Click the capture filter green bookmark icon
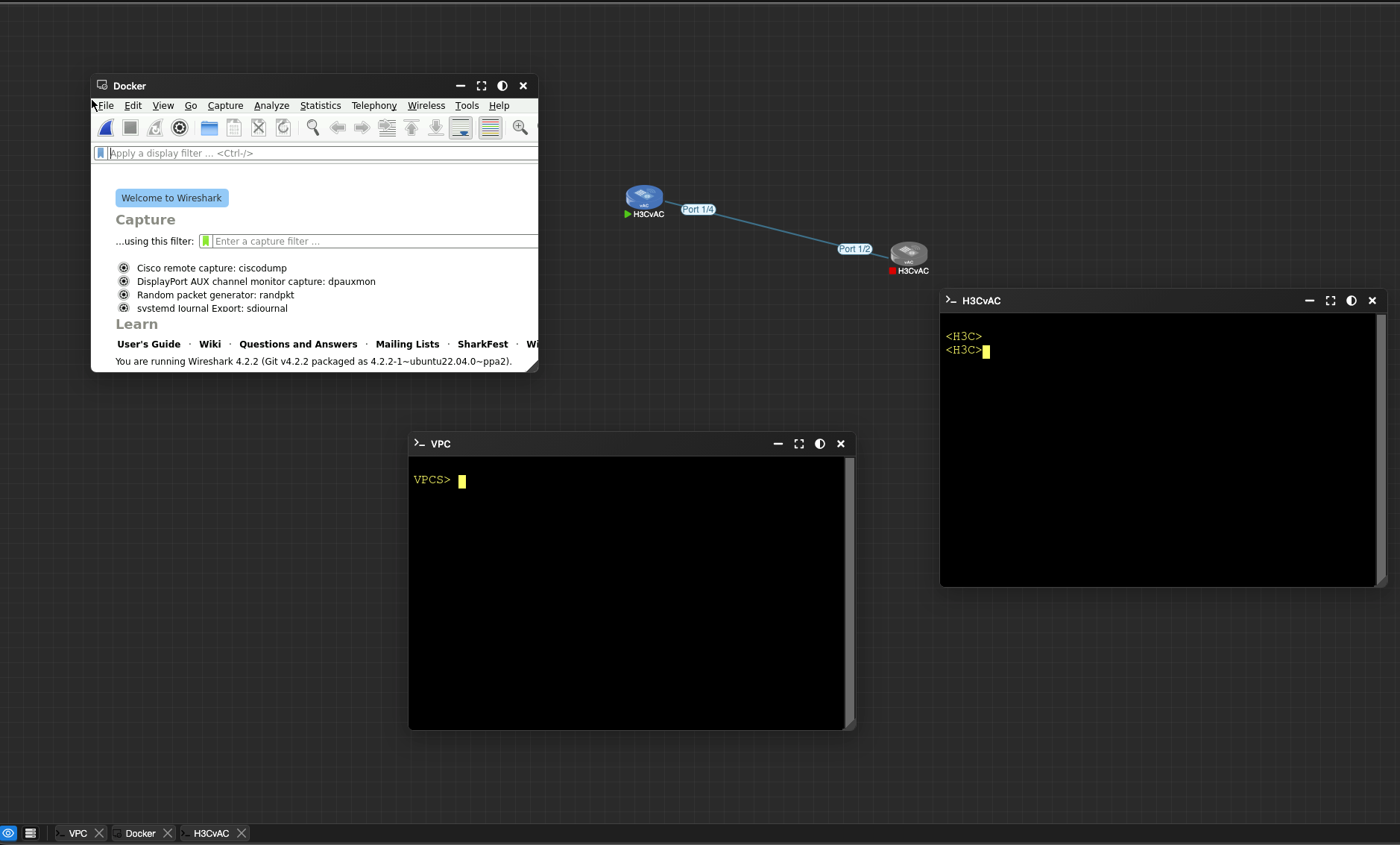This screenshot has height=845, width=1400. (x=206, y=241)
